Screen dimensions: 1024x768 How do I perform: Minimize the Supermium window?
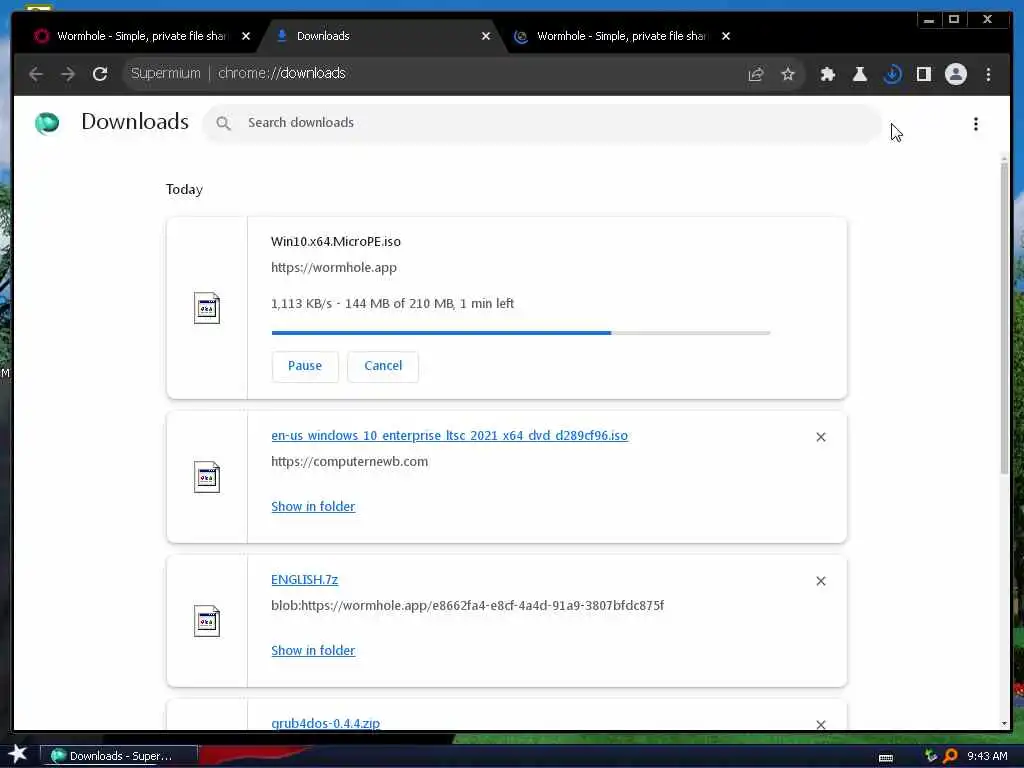(x=929, y=20)
